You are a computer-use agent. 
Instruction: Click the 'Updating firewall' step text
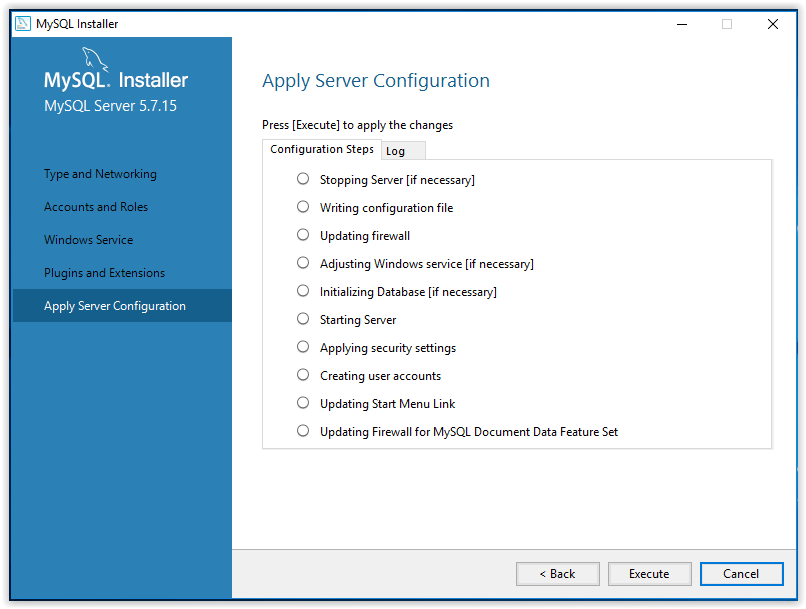pos(364,235)
